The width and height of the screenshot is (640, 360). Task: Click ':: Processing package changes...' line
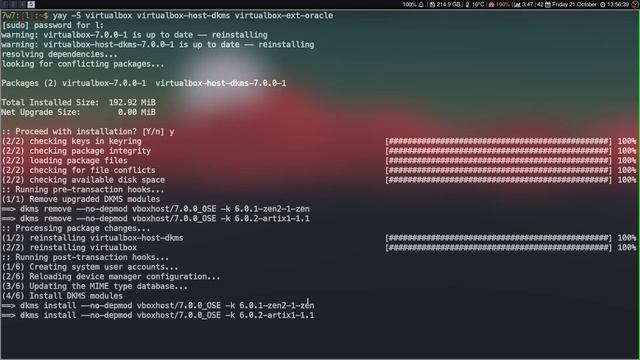[76, 228]
